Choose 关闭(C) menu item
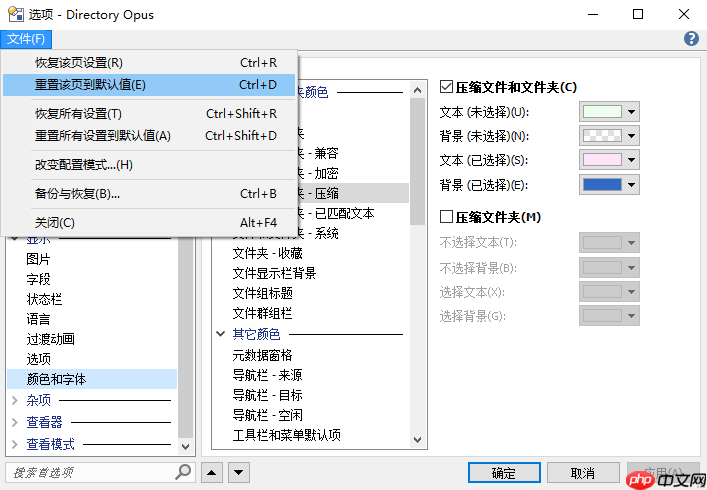707x490 pixels. point(149,223)
